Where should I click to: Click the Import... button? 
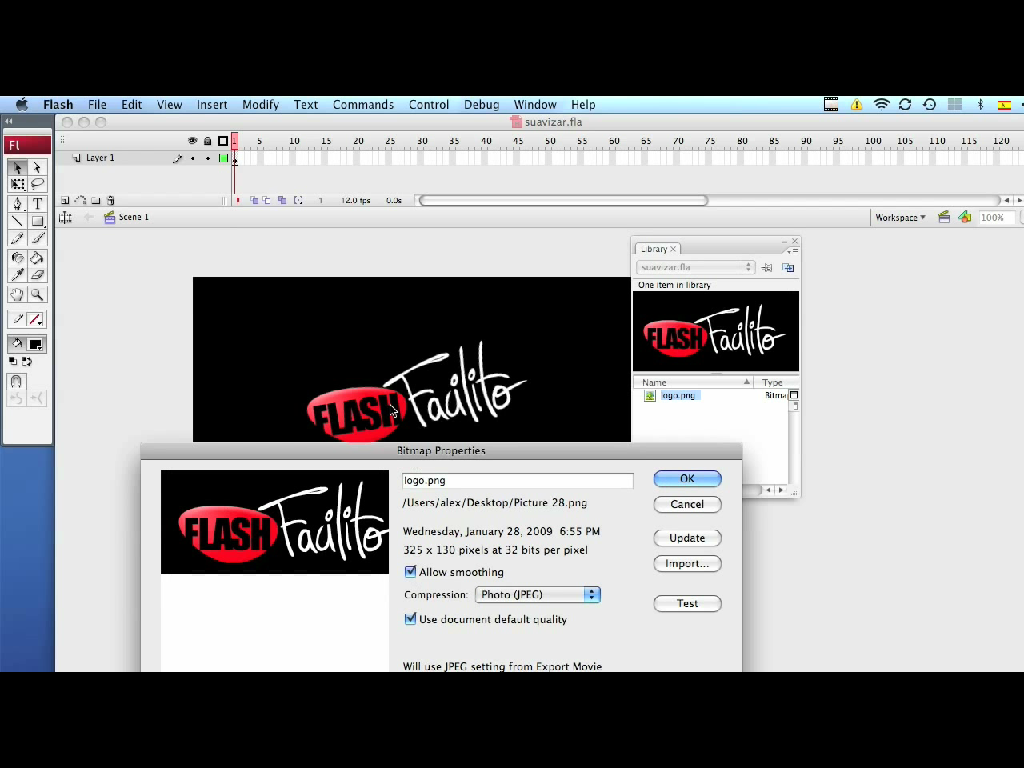pyautogui.click(x=688, y=564)
